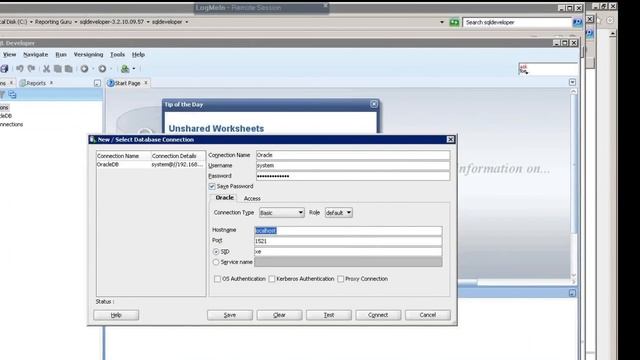Screen dimensions: 640x360
Task: Open the Tools menu
Action: [x=118, y=54]
